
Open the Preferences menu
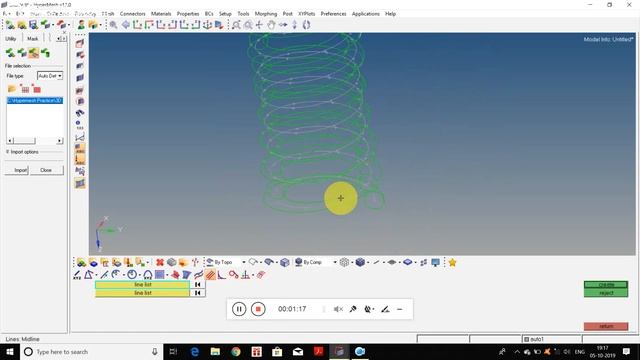pos(333,14)
